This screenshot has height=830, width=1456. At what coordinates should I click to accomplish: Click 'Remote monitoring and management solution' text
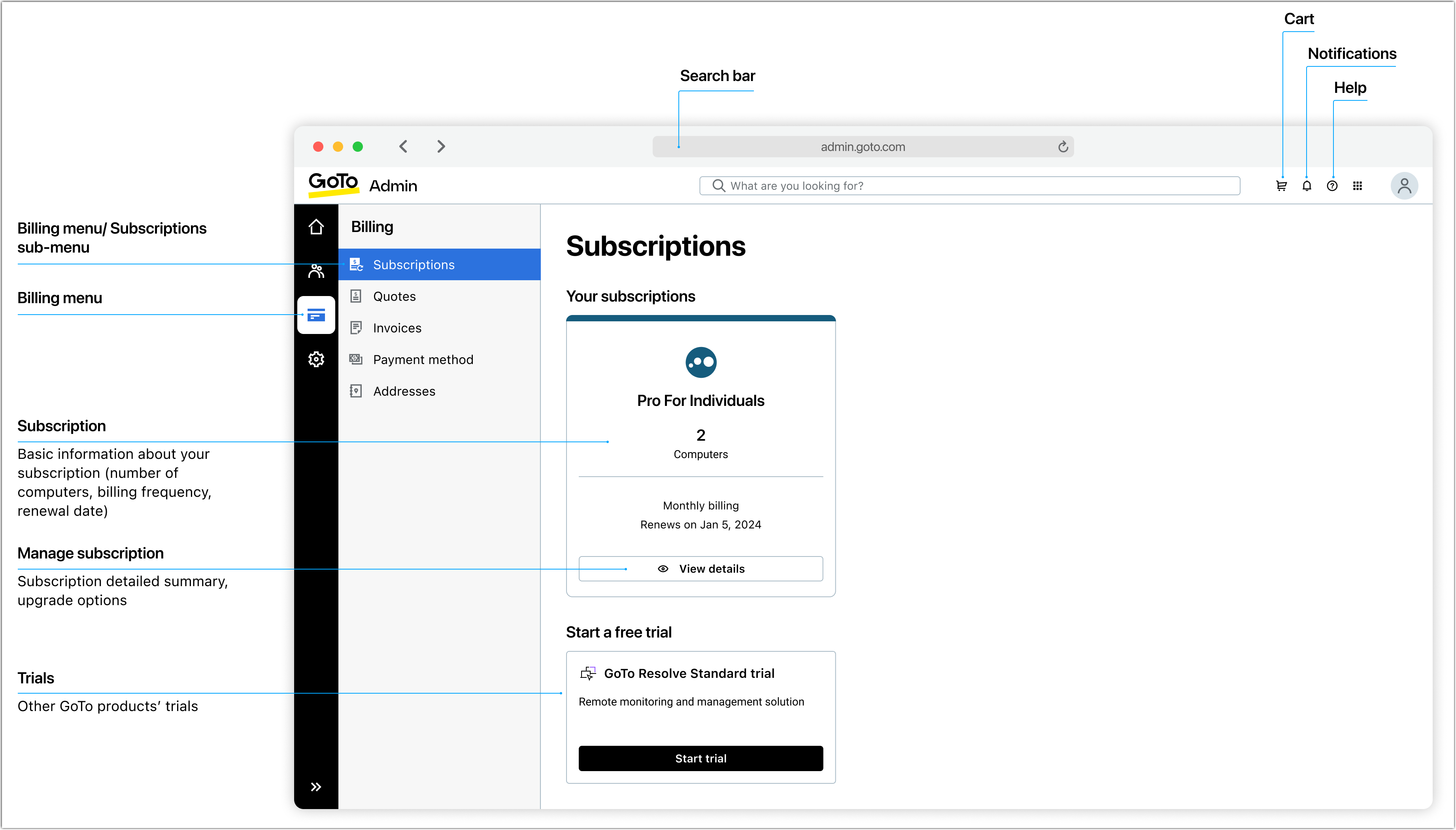pyautogui.click(x=691, y=702)
